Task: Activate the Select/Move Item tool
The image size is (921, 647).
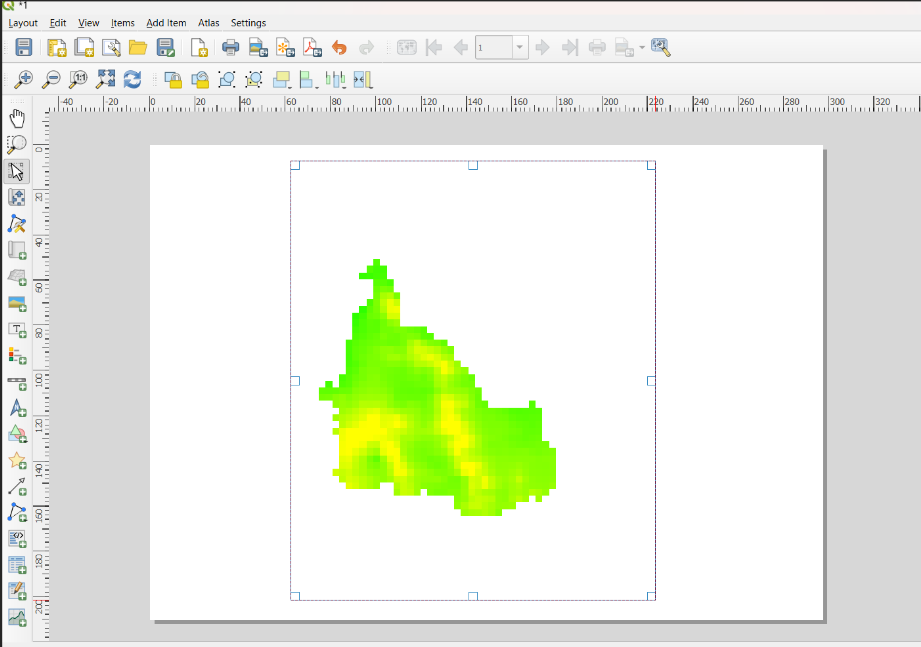Action: [17, 171]
